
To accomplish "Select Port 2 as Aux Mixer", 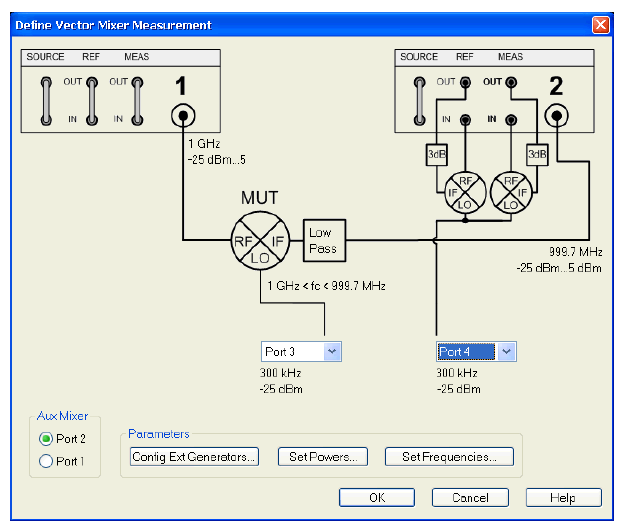I will click(x=46, y=438).
